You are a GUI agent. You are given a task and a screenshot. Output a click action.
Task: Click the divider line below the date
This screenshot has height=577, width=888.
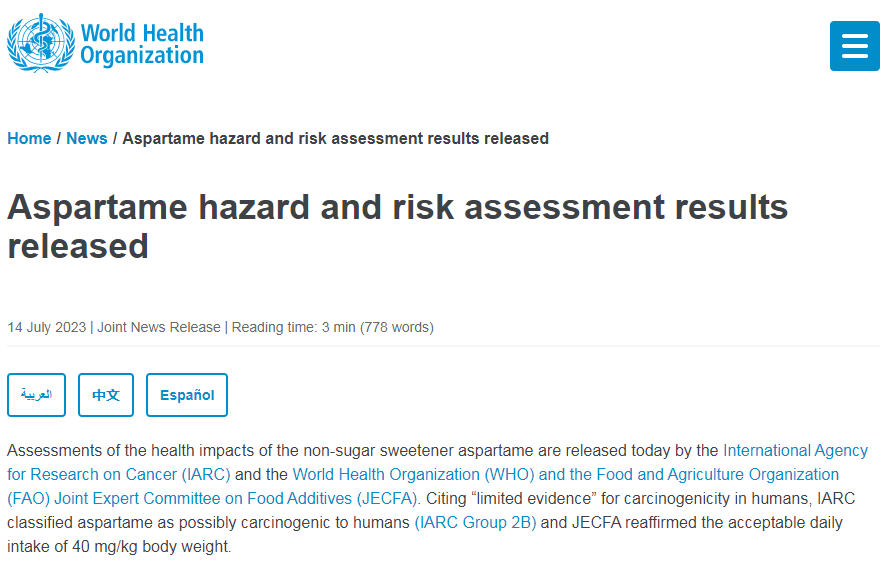tap(443, 345)
